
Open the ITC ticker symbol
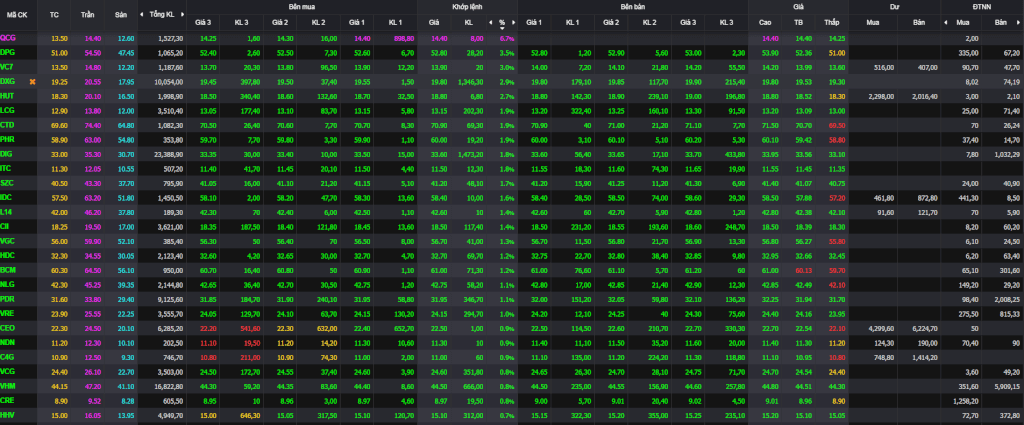click(x=7, y=168)
